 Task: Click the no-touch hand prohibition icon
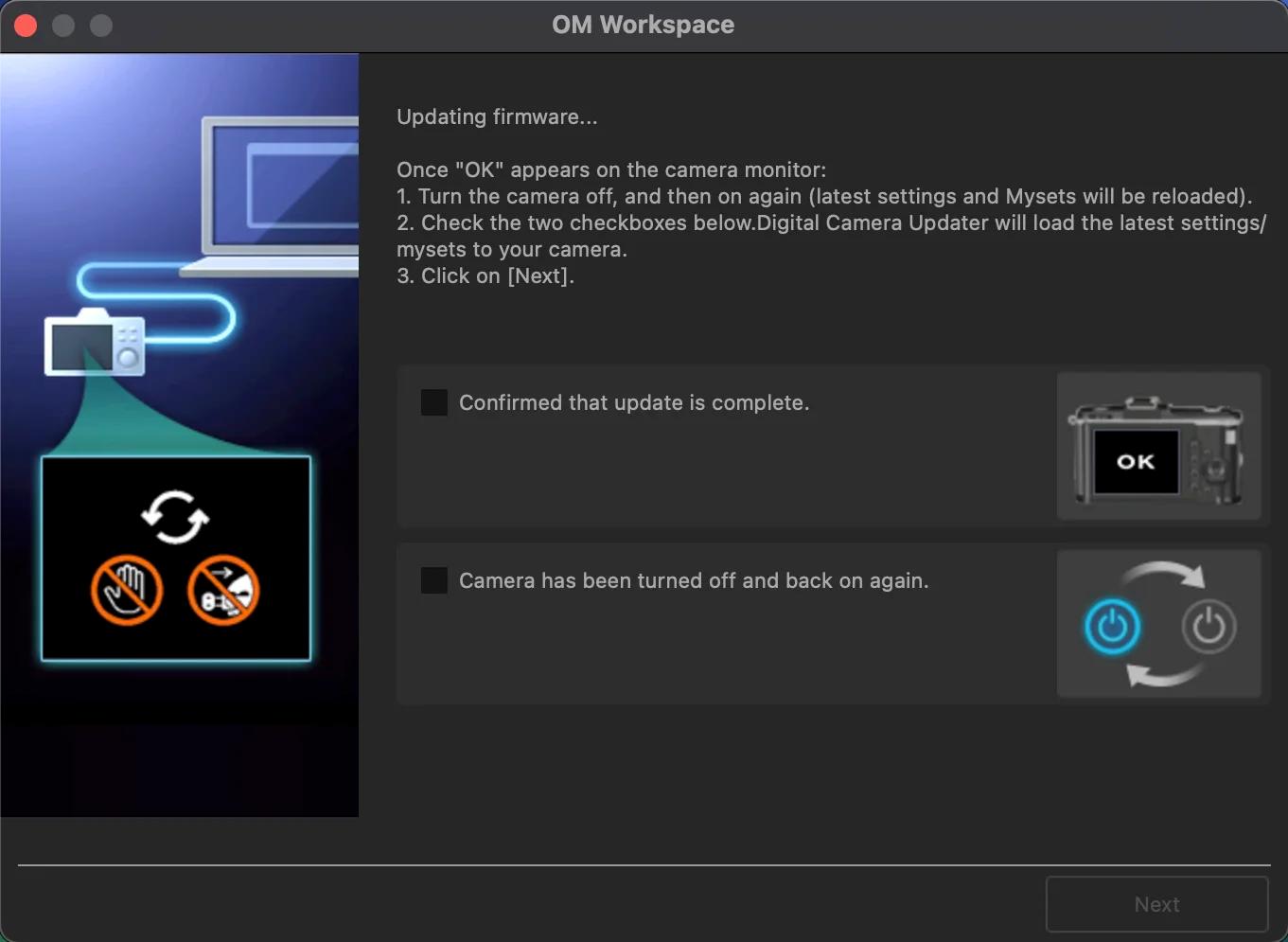(127, 591)
